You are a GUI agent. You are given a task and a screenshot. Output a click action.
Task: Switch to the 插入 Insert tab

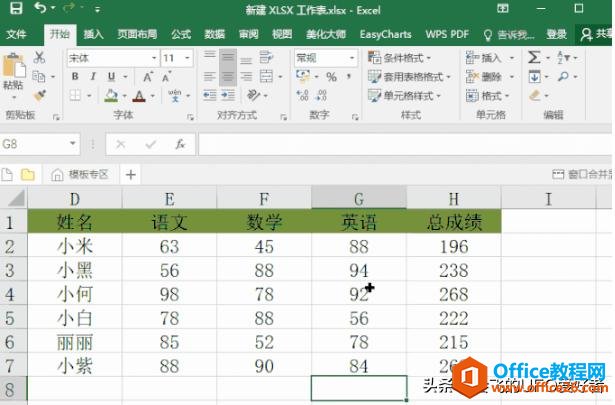tap(93, 34)
